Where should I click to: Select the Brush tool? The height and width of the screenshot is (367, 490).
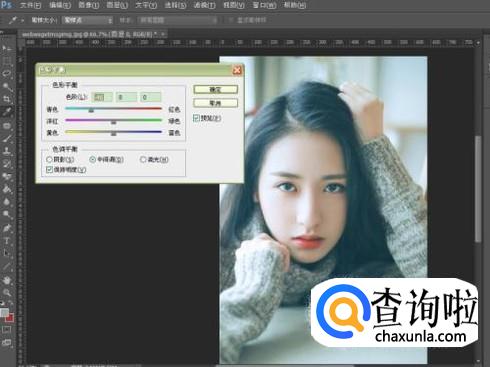[x=7, y=138]
